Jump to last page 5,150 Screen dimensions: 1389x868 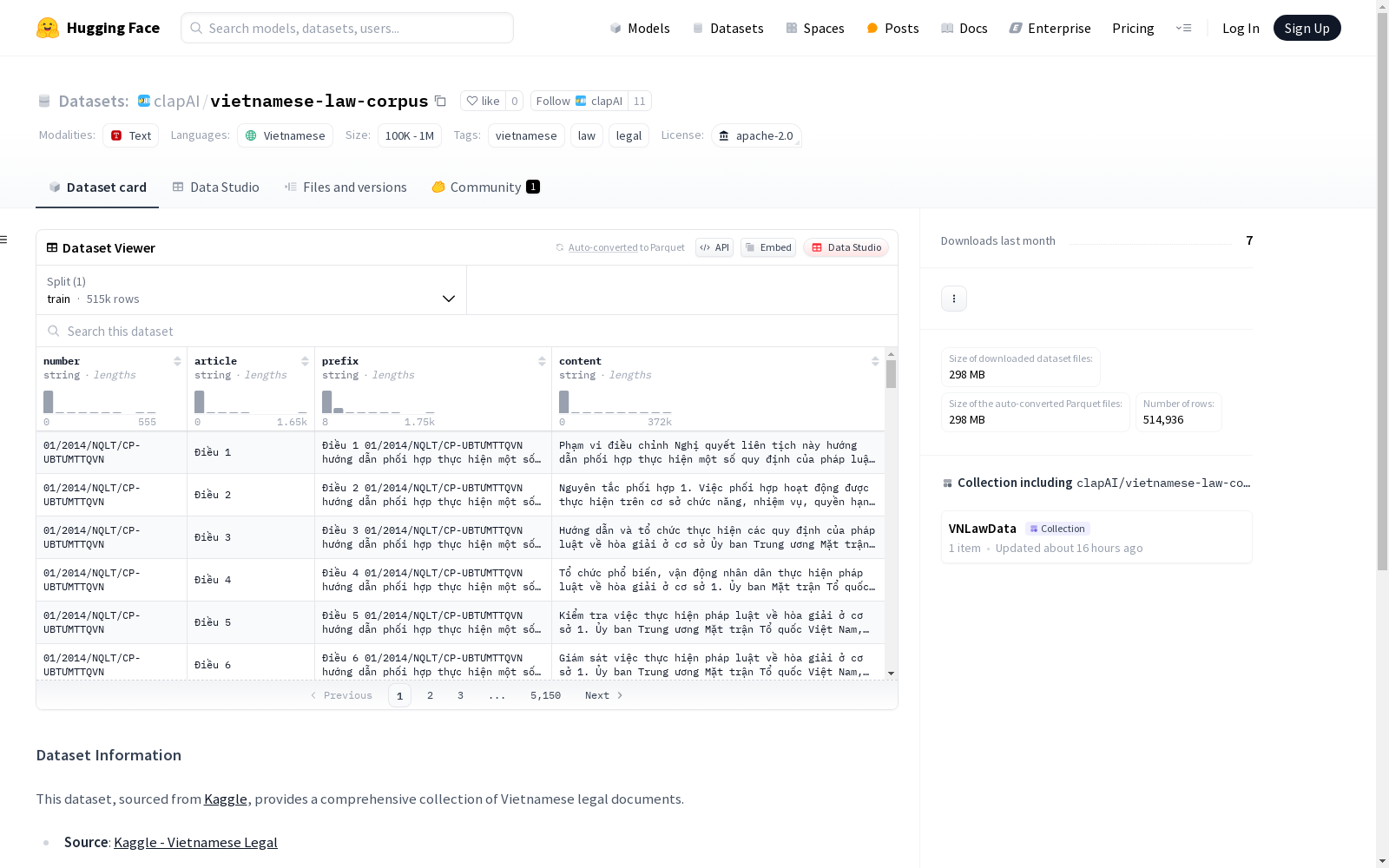pyautogui.click(x=545, y=695)
